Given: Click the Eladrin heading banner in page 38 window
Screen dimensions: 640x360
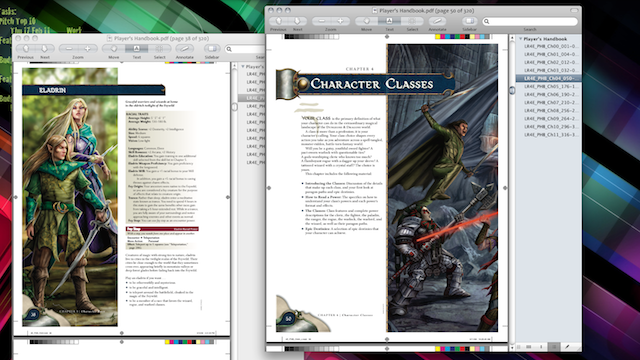Looking at the screenshot, I should [x=93, y=90].
